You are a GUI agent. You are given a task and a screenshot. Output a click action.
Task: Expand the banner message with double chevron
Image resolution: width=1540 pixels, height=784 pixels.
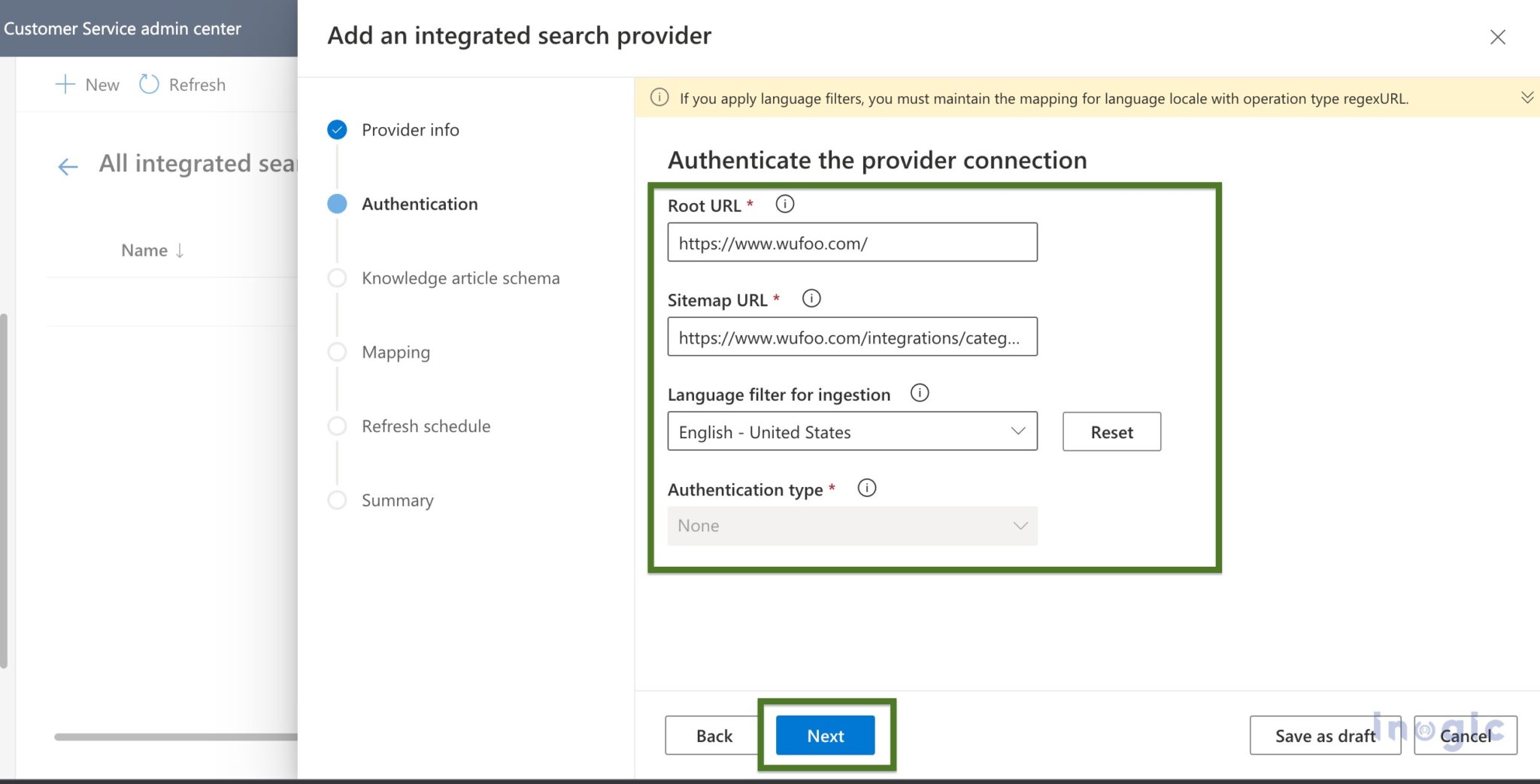coord(1528,97)
